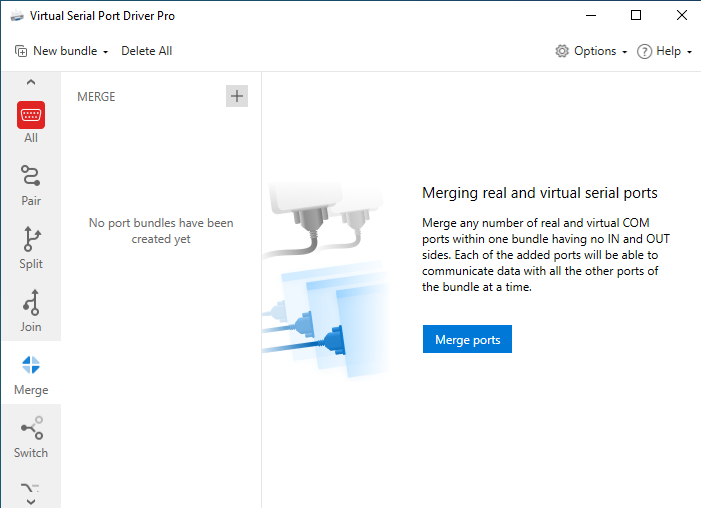
Task: Click the merge description paragraph
Action: [545, 254]
